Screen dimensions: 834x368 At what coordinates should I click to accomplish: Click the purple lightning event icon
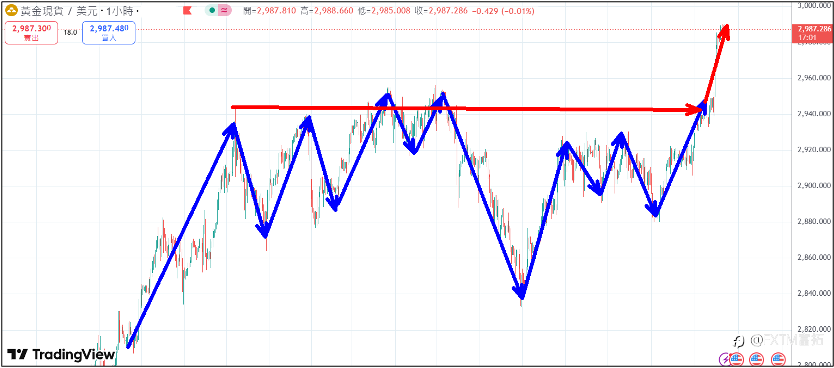coord(724,358)
